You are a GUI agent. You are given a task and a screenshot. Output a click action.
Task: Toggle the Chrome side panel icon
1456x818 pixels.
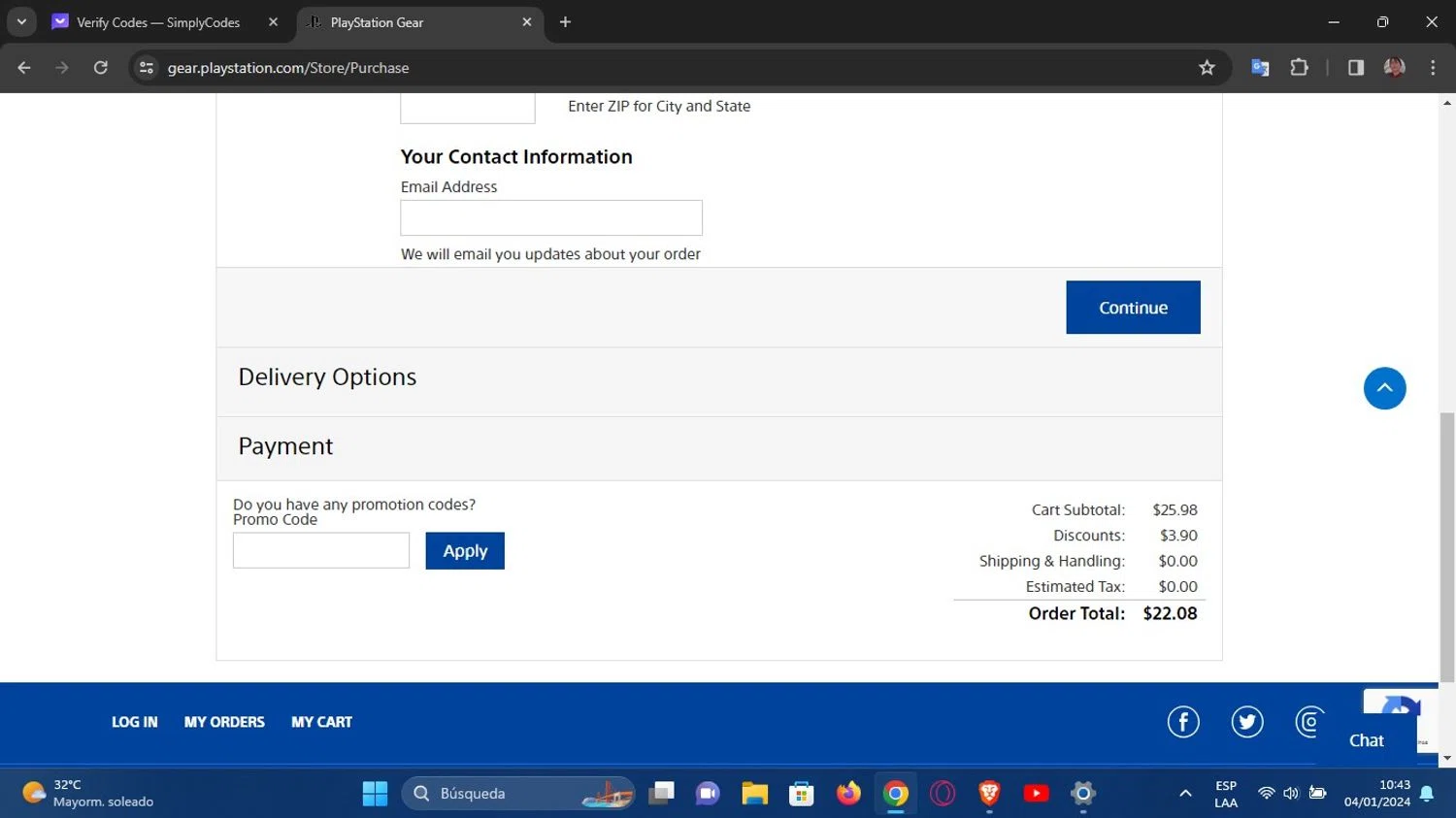[x=1356, y=68]
